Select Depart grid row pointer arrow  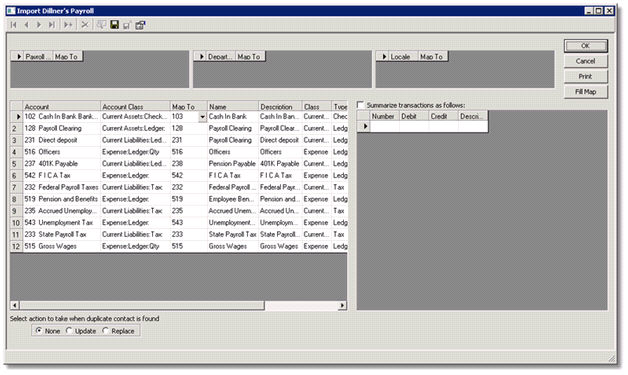point(201,56)
